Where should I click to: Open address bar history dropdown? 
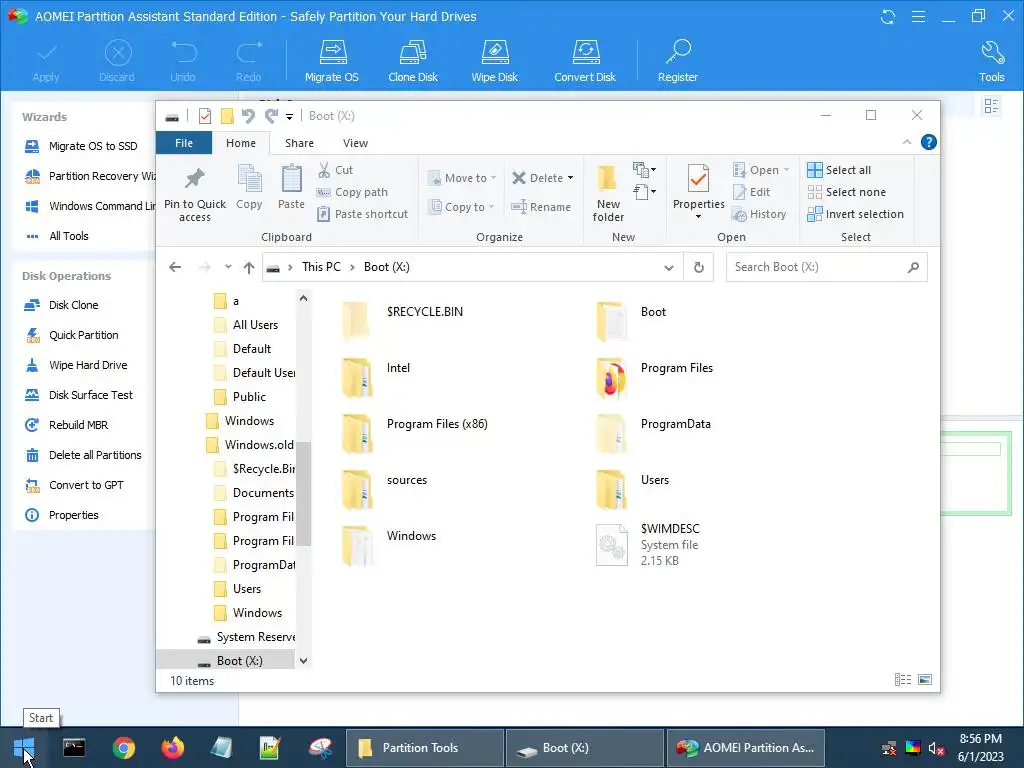point(669,268)
